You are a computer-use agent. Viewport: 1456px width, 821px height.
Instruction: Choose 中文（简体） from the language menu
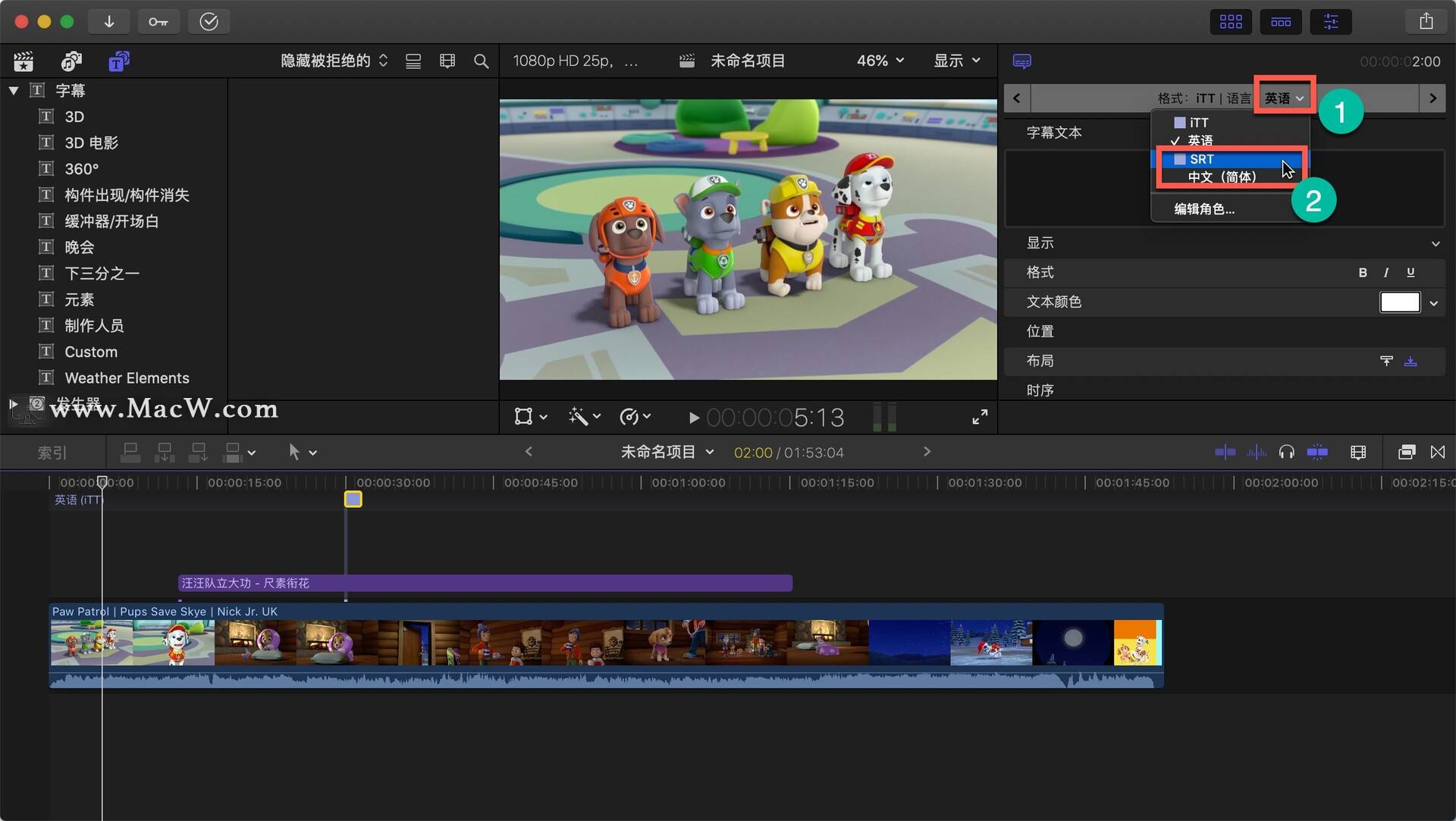[x=1222, y=177]
